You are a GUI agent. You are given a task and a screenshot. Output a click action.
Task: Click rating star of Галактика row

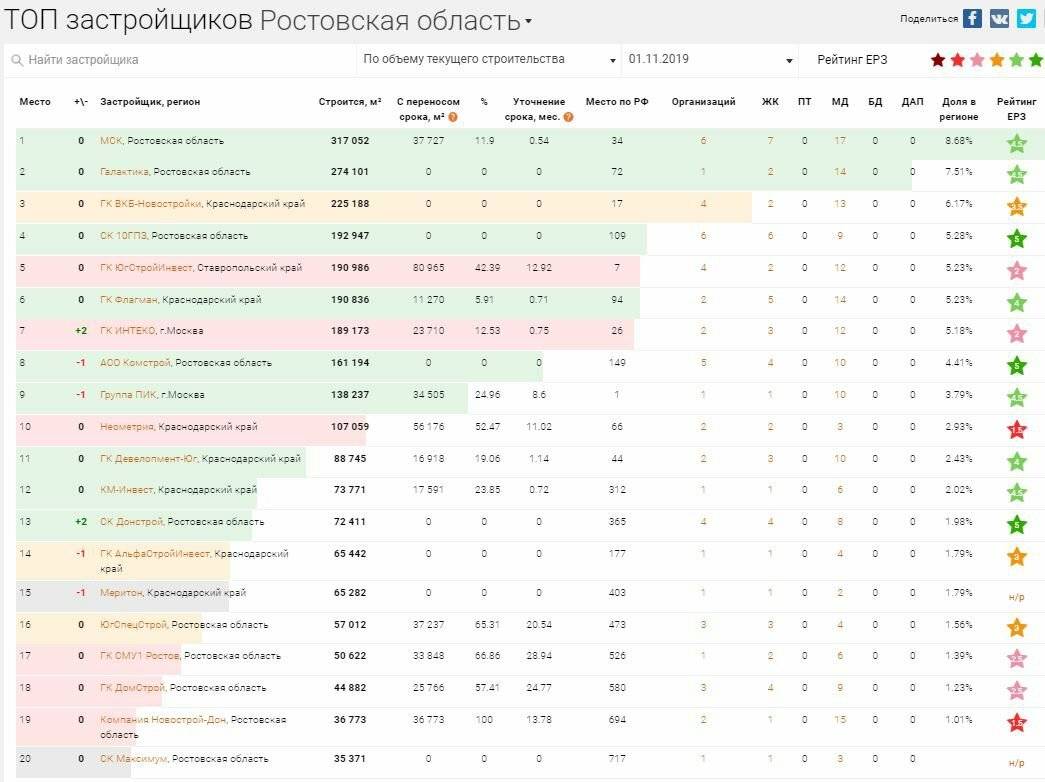pos(1016,175)
